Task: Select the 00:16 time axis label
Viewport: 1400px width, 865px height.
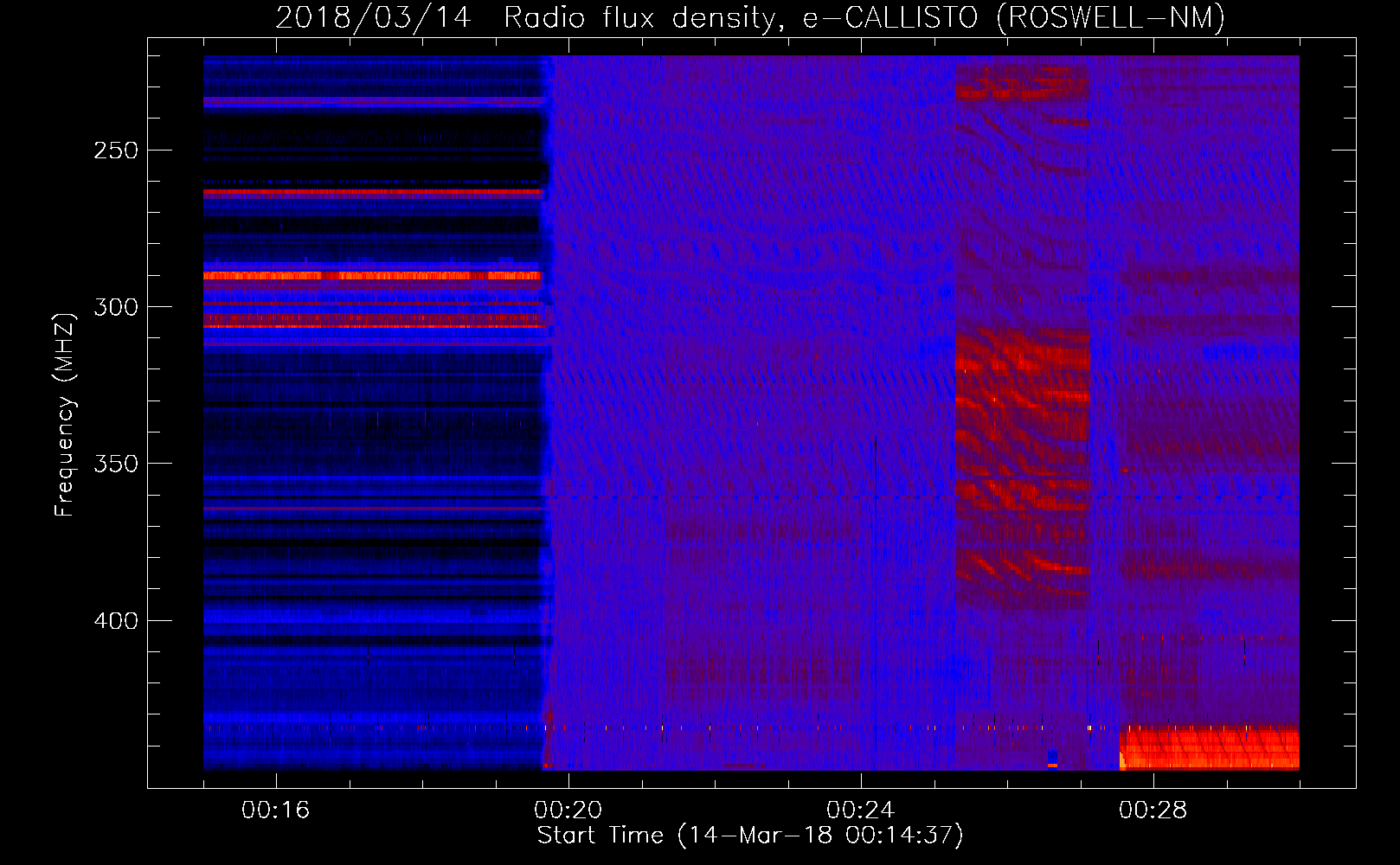Action: point(275,810)
